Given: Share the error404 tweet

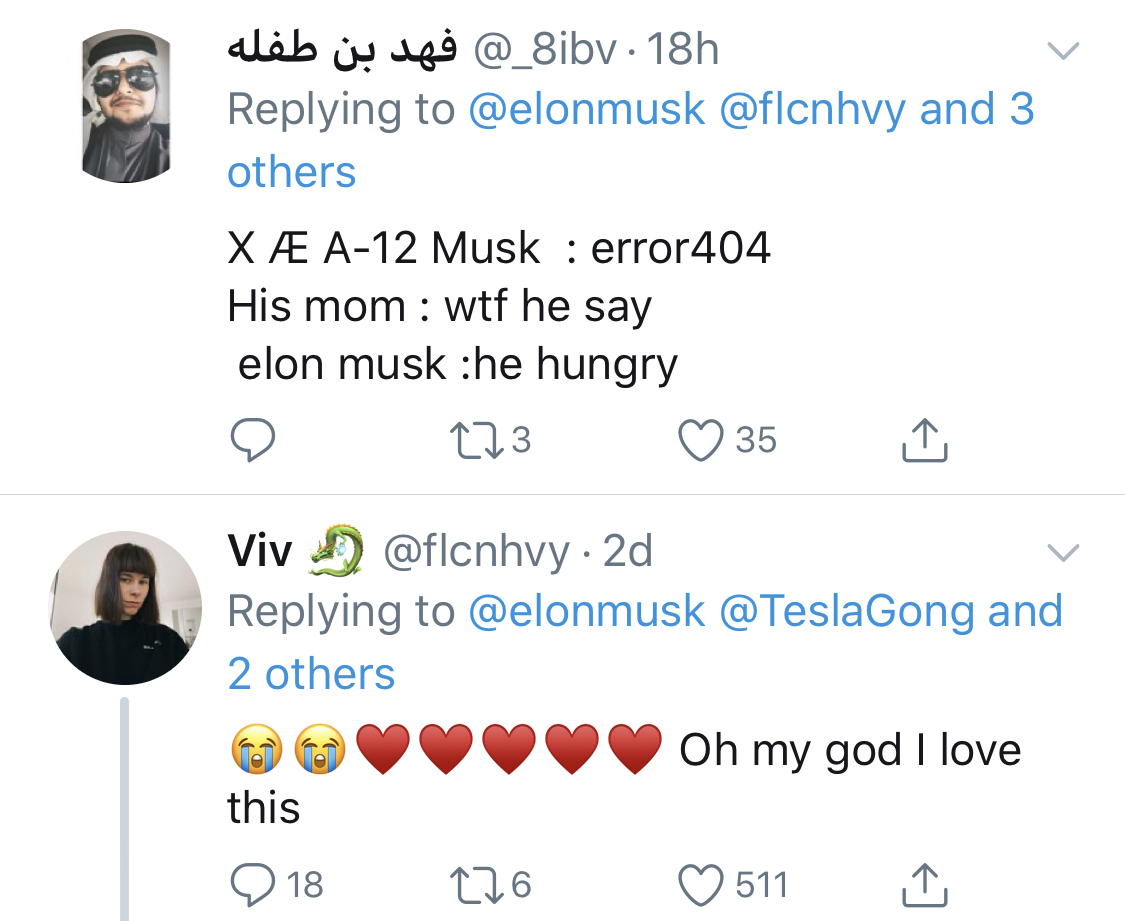Looking at the screenshot, I should point(924,440).
